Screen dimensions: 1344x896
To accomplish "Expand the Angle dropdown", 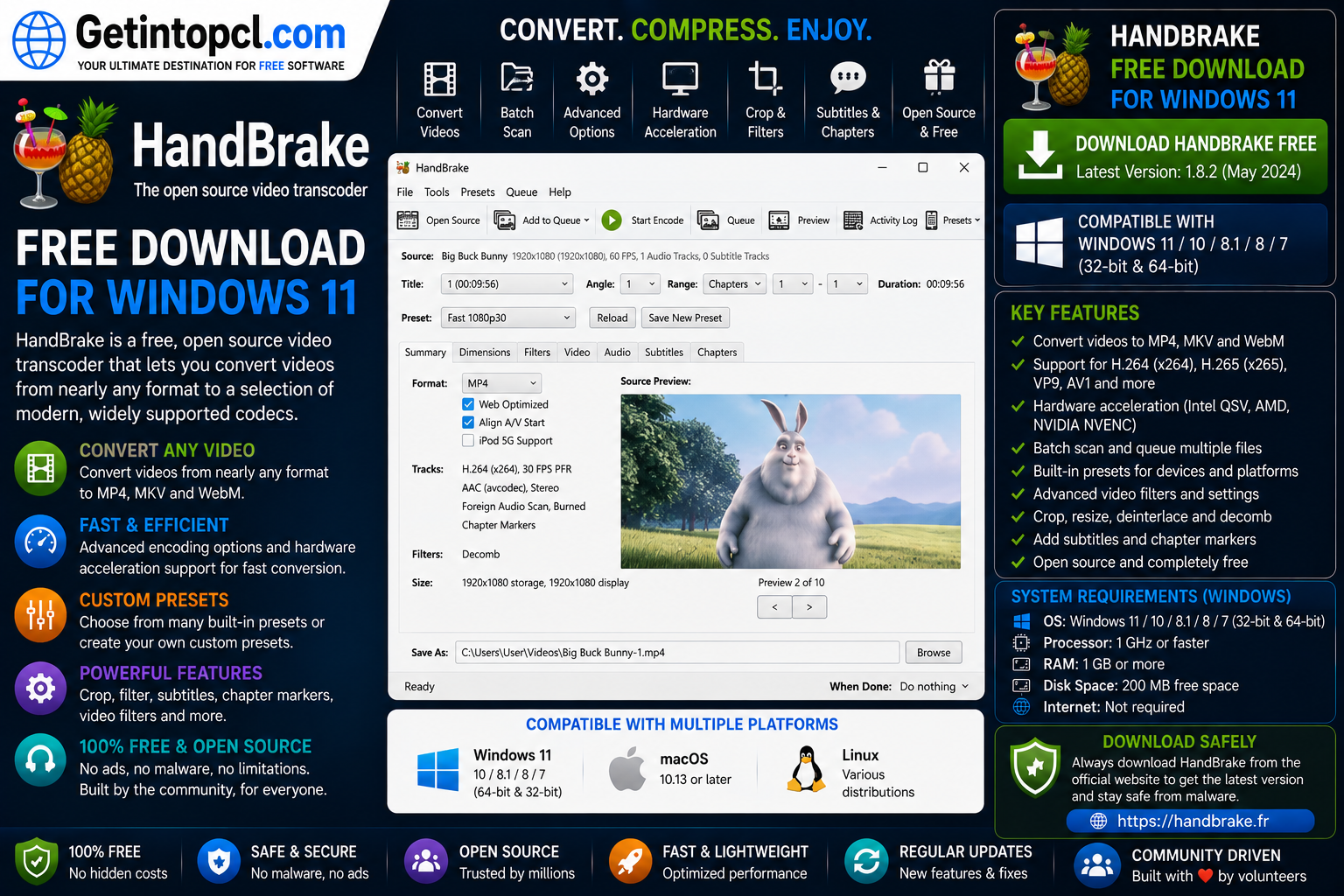I will click(x=640, y=284).
